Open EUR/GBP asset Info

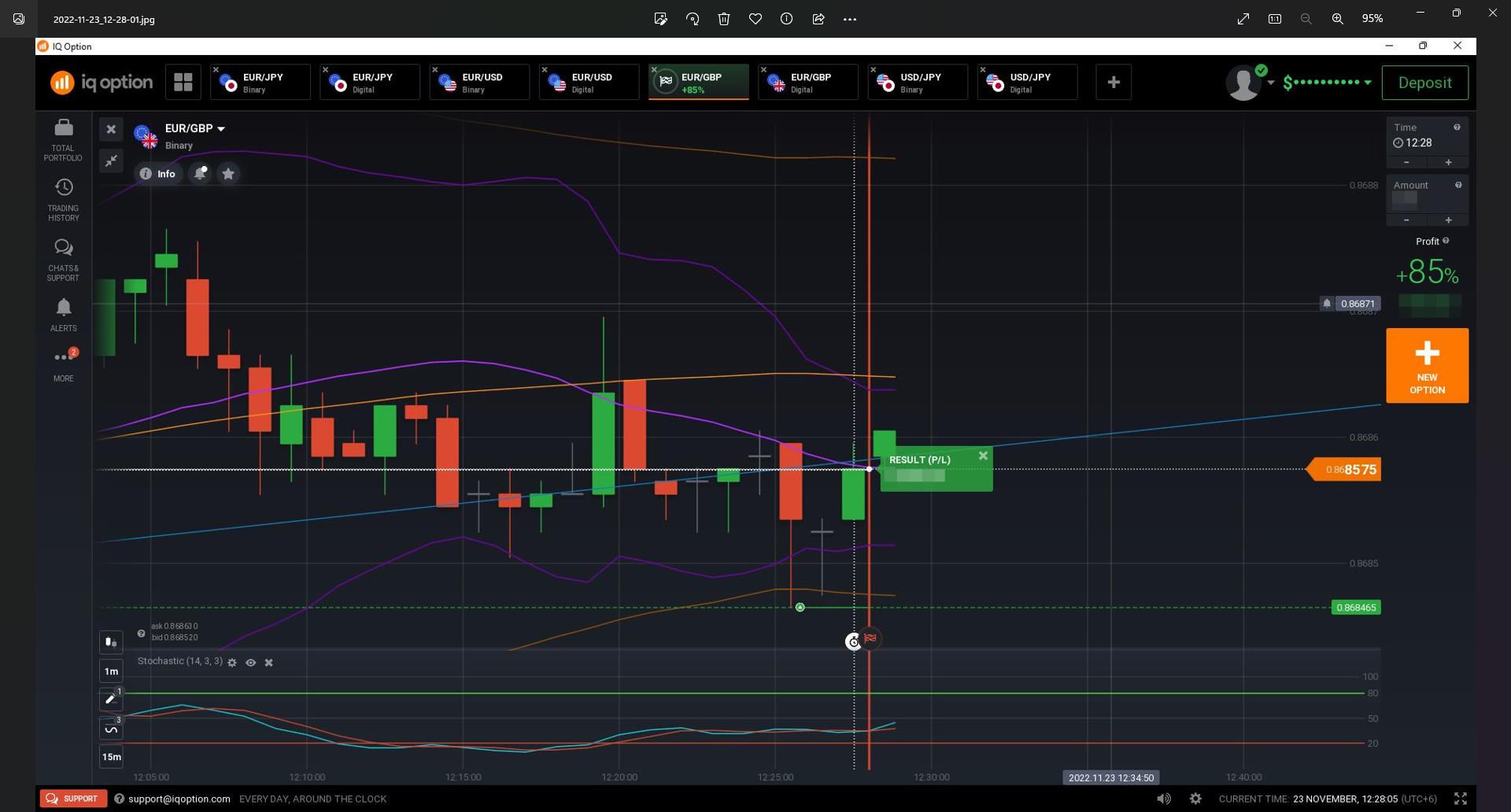(157, 174)
